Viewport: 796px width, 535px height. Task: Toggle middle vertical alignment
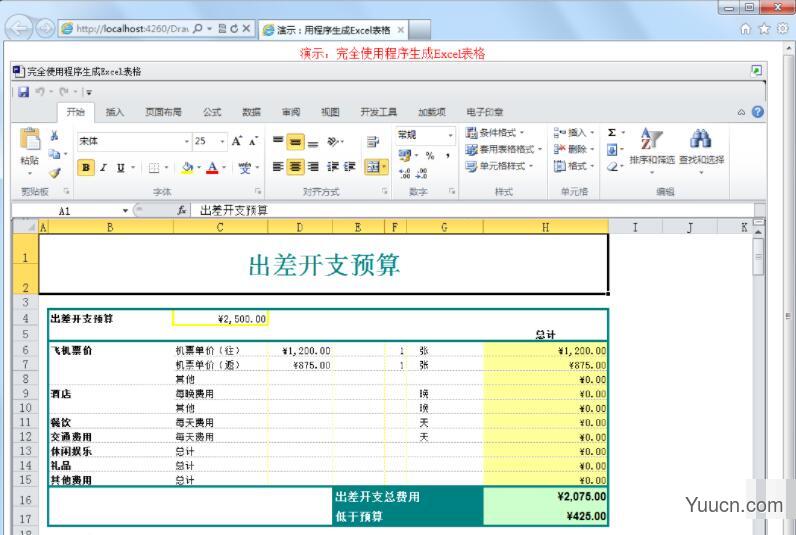pos(295,142)
